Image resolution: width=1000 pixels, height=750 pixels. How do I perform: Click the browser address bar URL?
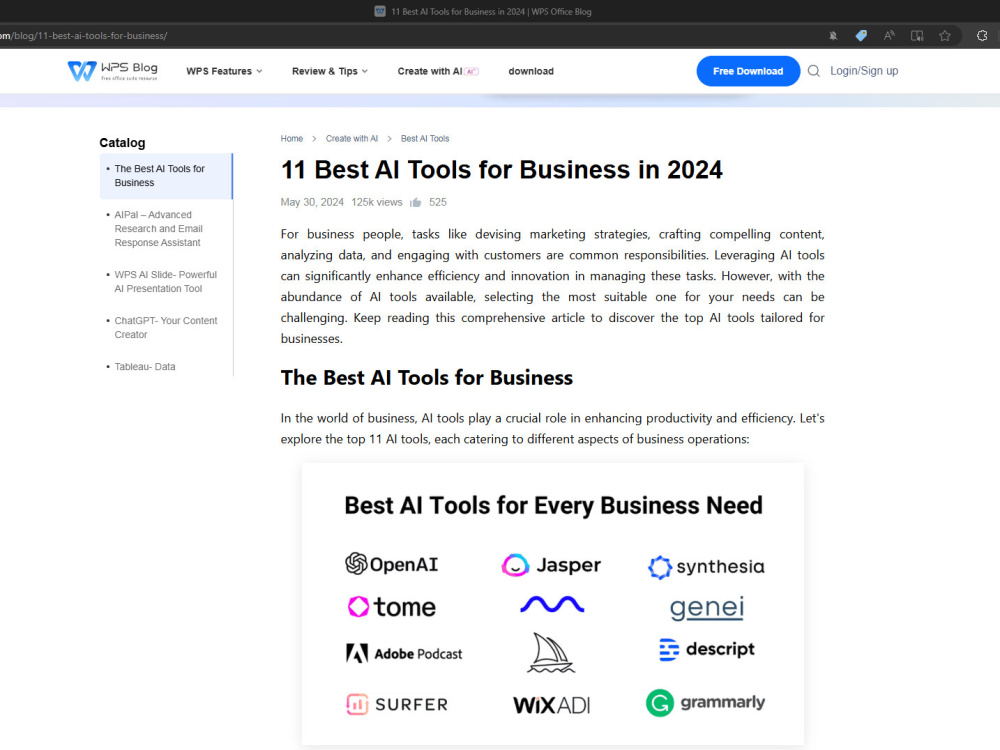click(x=84, y=36)
